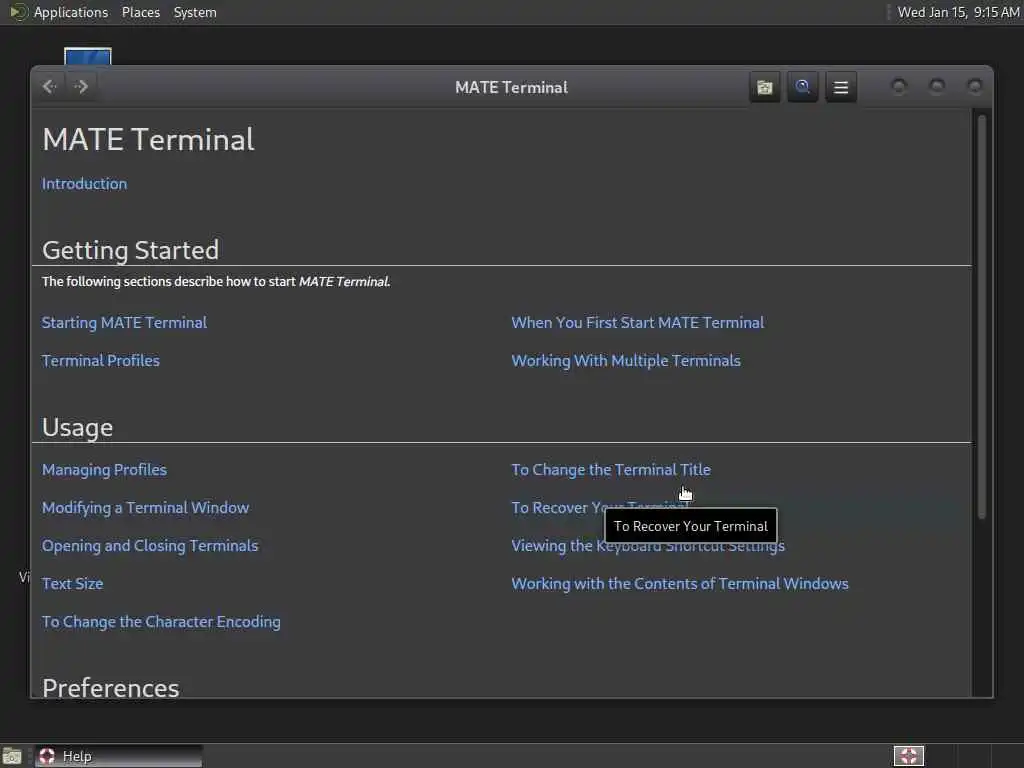This screenshot has height=768, width=1024.
Task: Click the MATE logo in top panel
Action: coord(18,12)
